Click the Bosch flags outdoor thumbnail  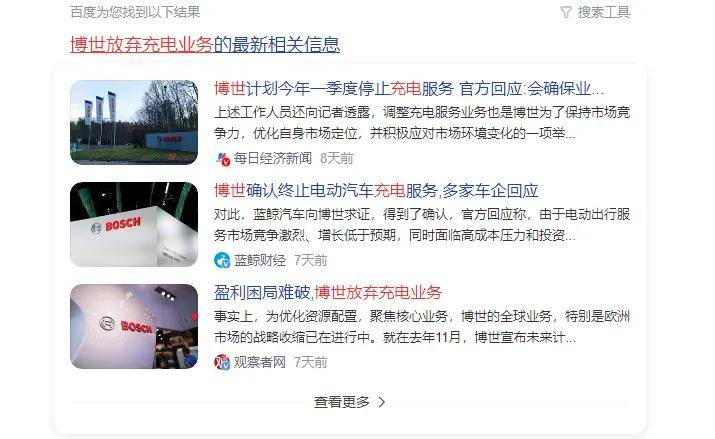134,122
